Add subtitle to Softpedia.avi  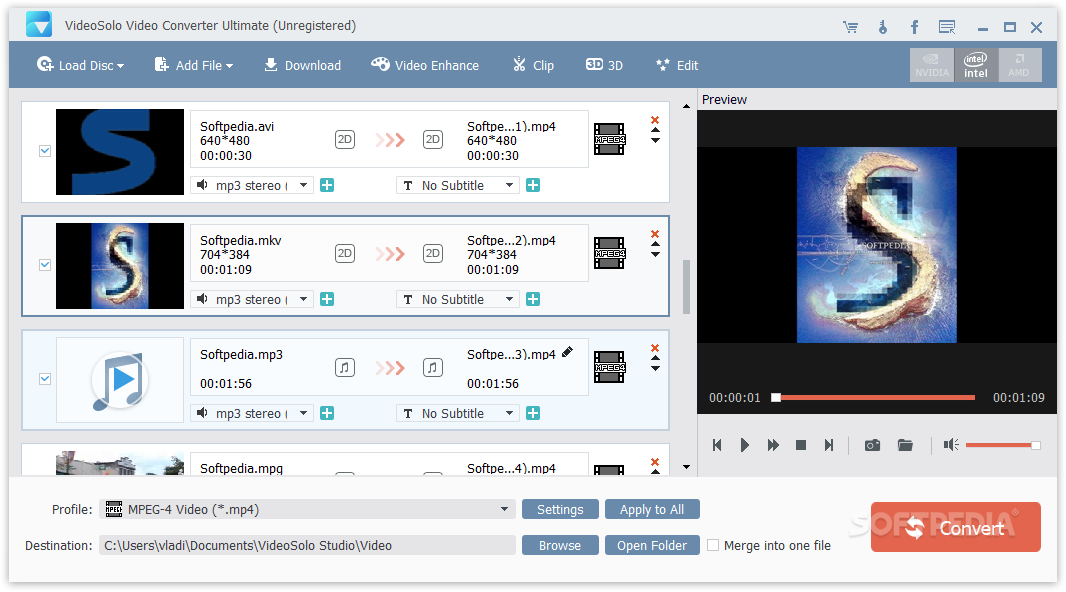533,186
